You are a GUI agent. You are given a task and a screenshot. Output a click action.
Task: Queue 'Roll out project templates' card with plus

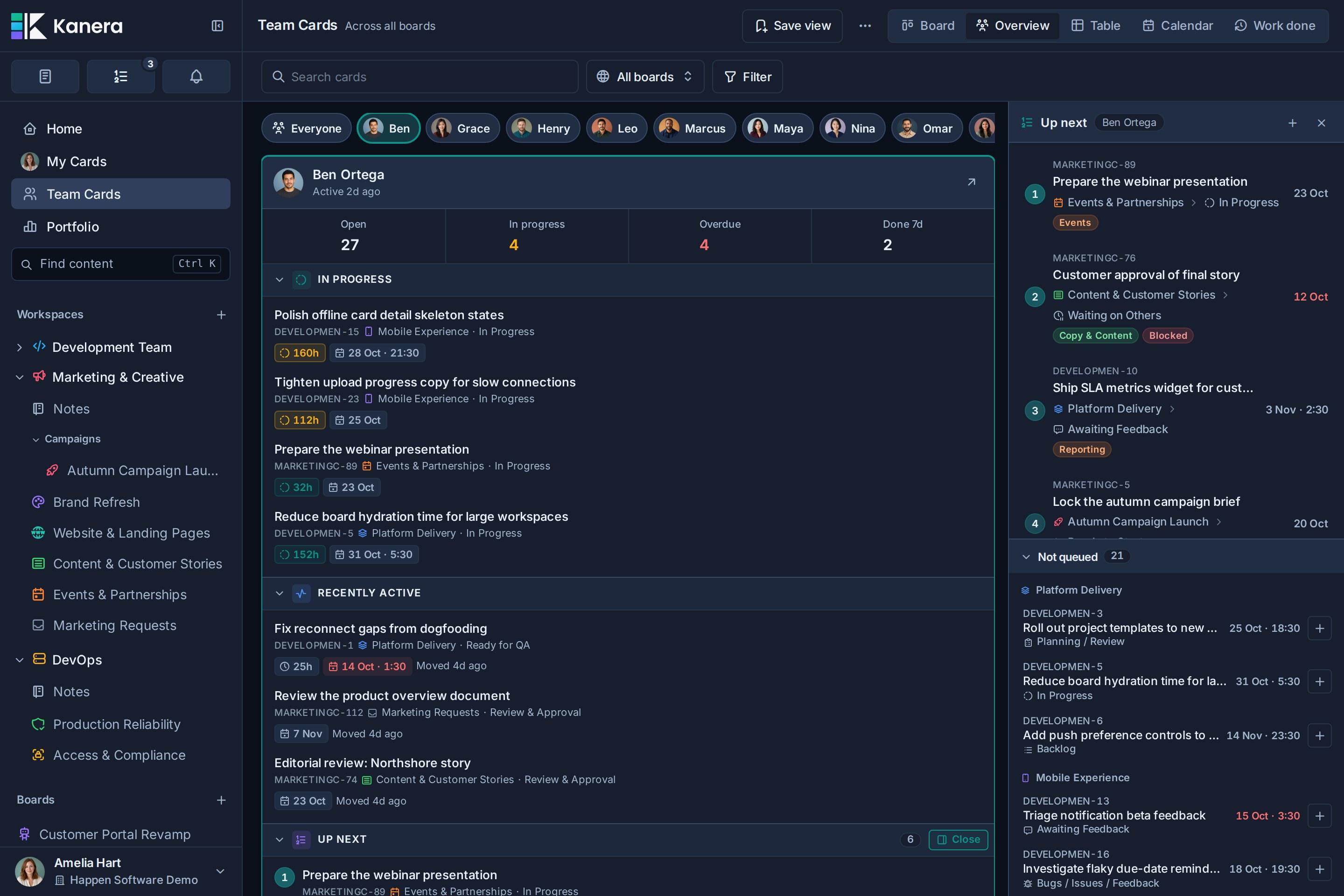click(x=1319, y=629)
